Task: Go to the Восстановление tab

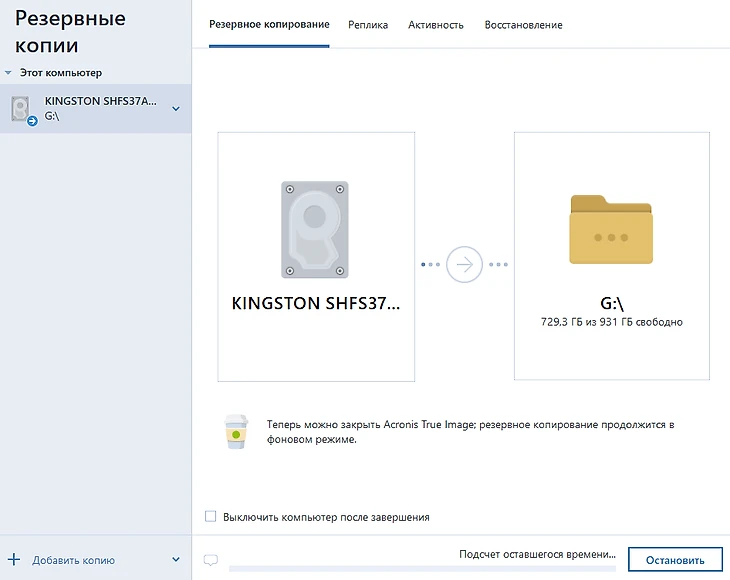Action: (x=523, y=25)
